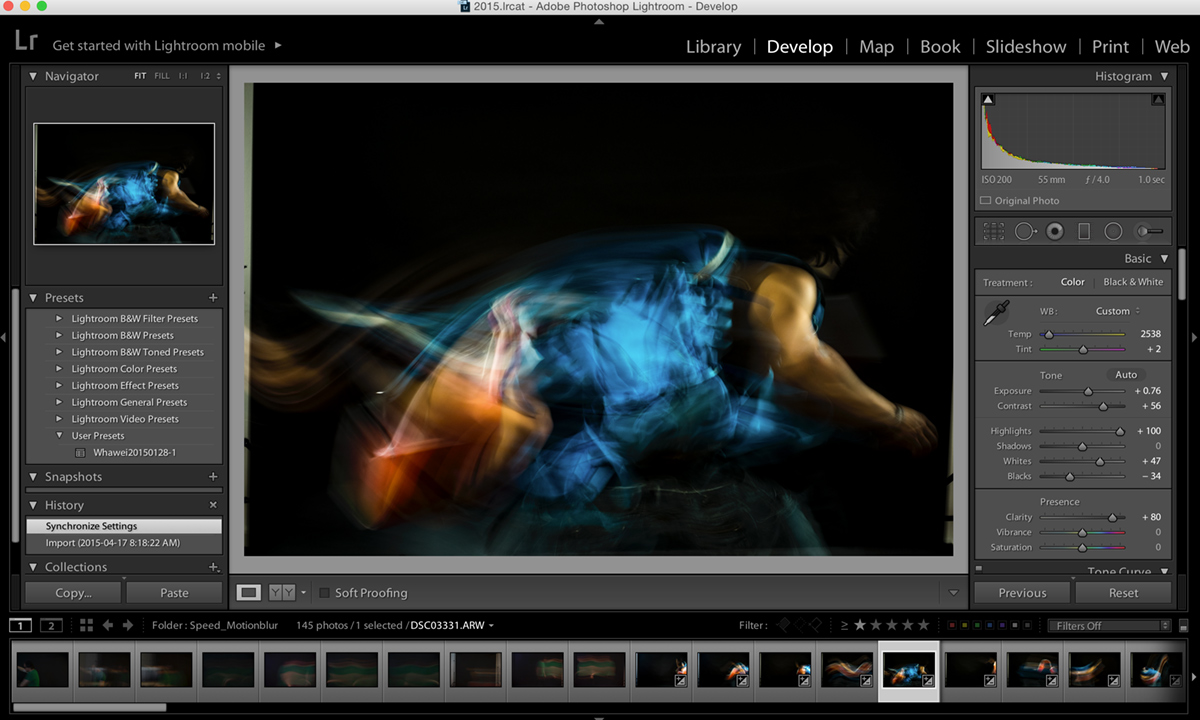Viewport: 1200px width, 720px height.
Task: Select the Graduated Filter tool
Action: [x=1084, y=231]
